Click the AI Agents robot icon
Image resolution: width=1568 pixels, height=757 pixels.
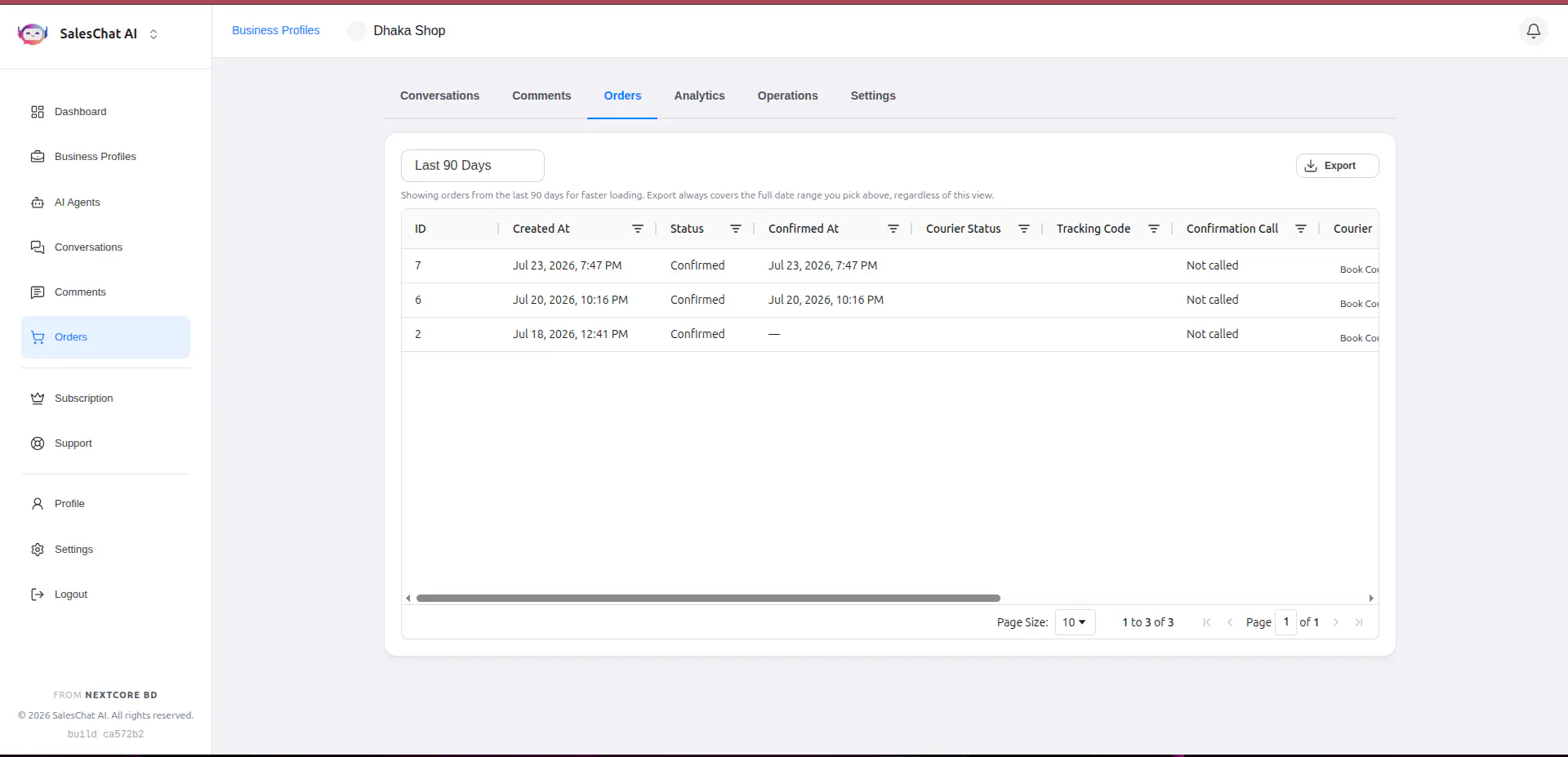click(x=38, y=203)
